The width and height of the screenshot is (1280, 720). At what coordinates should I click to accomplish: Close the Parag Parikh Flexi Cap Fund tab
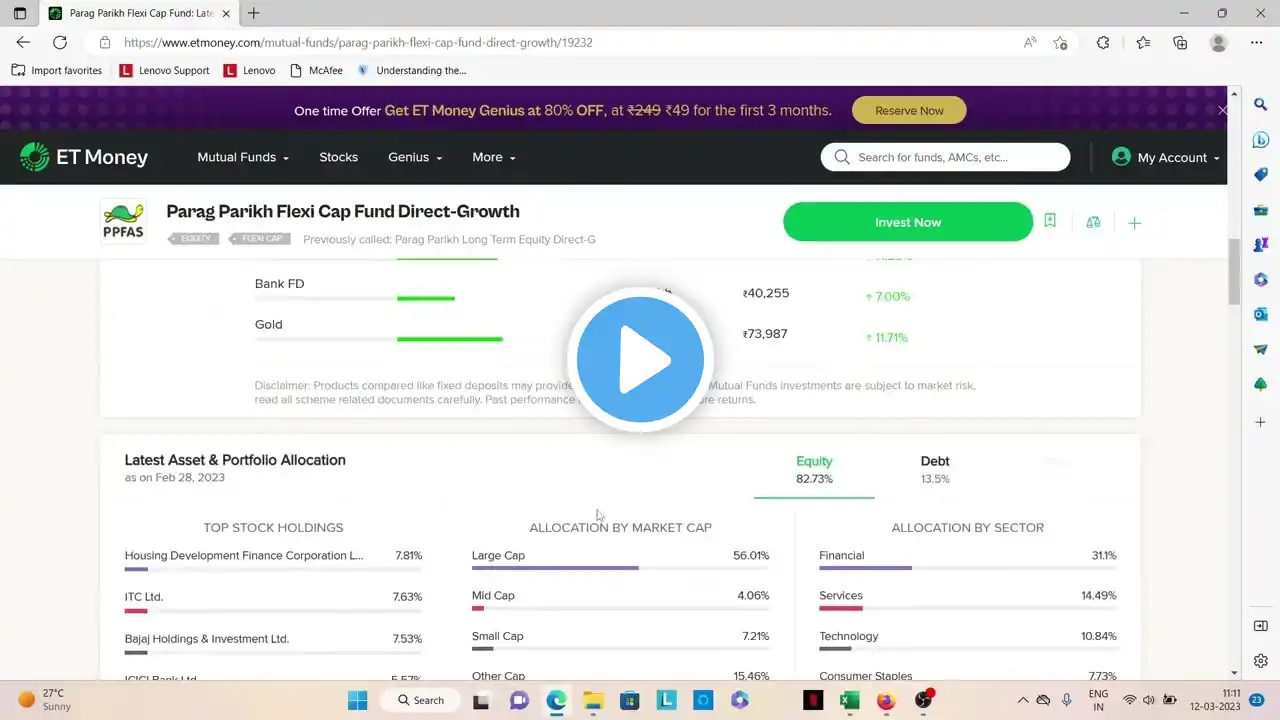tap(227, 13)
